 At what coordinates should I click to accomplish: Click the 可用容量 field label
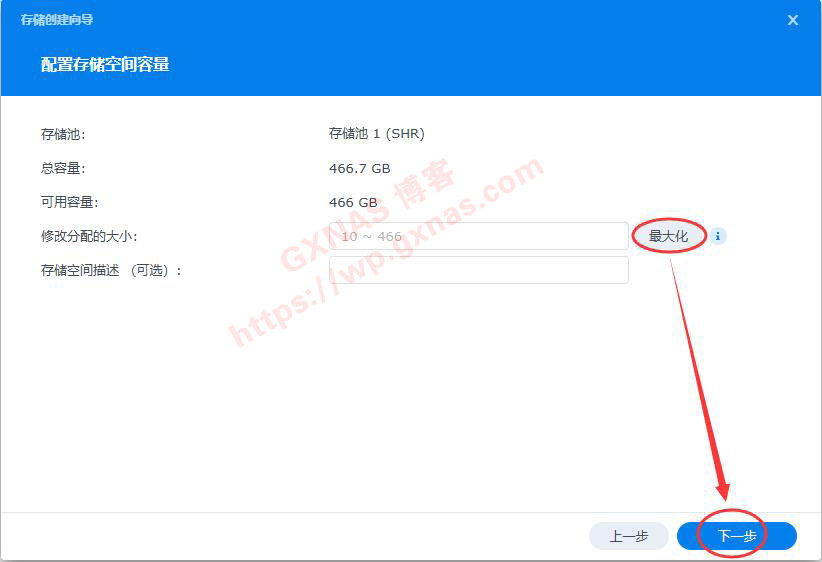(69, 202)
